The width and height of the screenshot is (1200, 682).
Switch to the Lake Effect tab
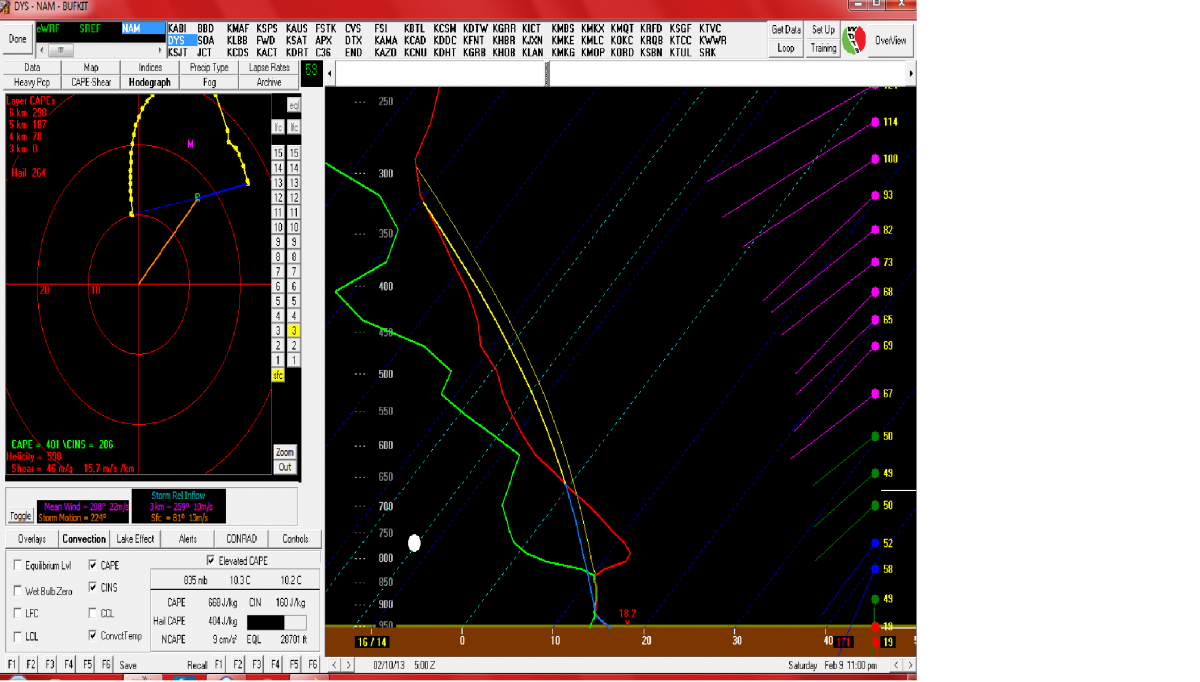(135, 539)
